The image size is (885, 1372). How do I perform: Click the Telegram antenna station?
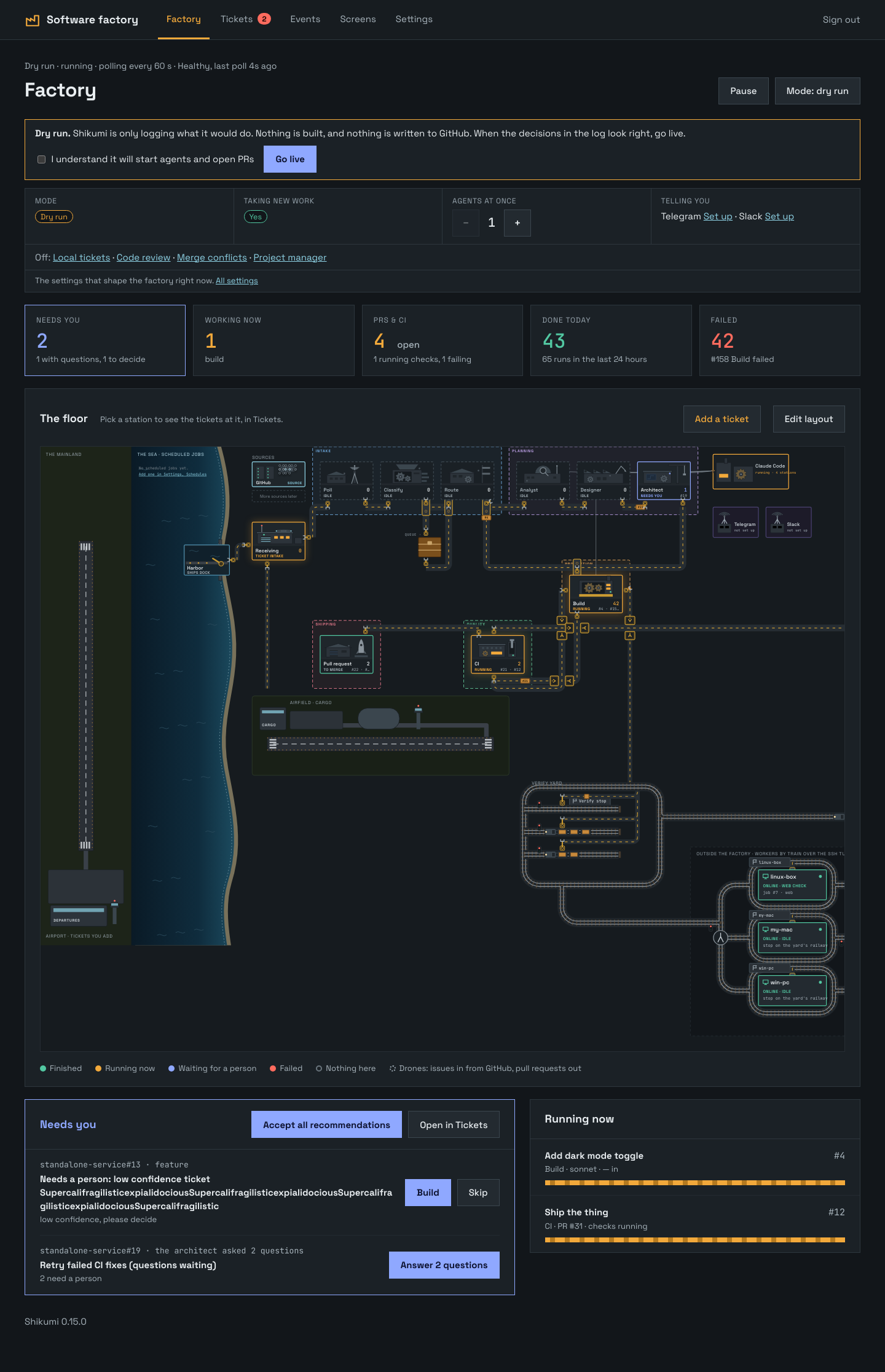[736, 522]
